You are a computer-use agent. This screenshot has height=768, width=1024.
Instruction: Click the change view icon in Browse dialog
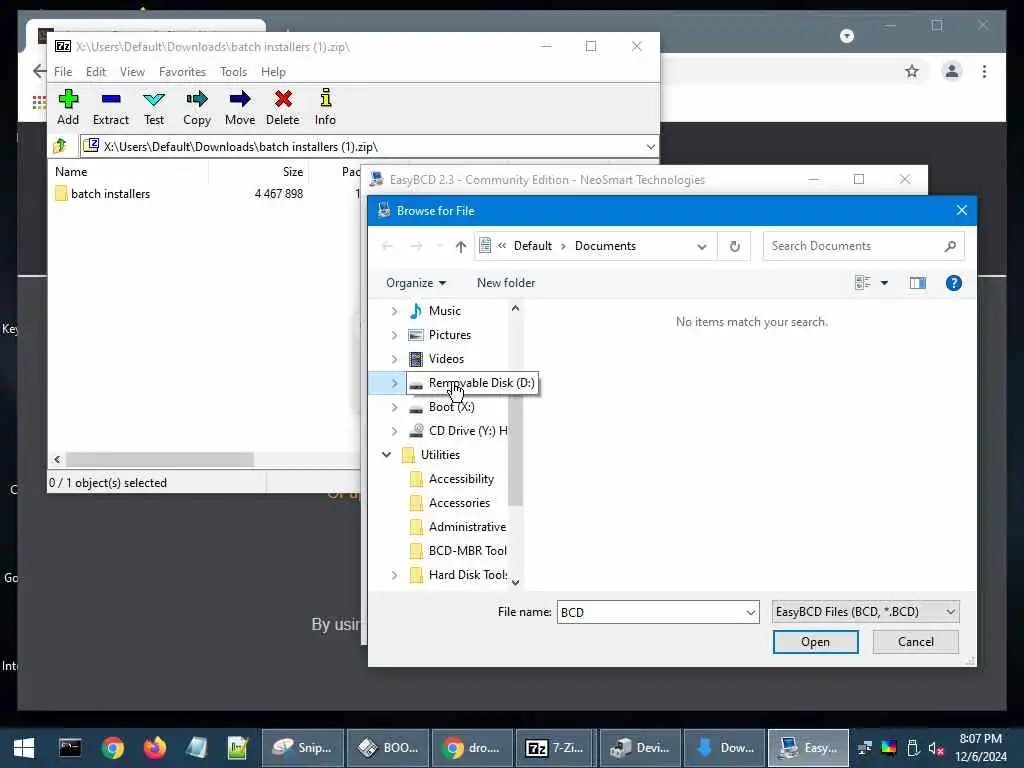click(x=863, y=283)
